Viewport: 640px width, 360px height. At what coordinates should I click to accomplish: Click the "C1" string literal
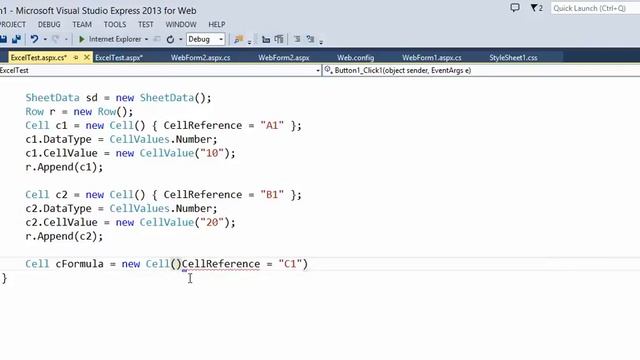(290, 264)
